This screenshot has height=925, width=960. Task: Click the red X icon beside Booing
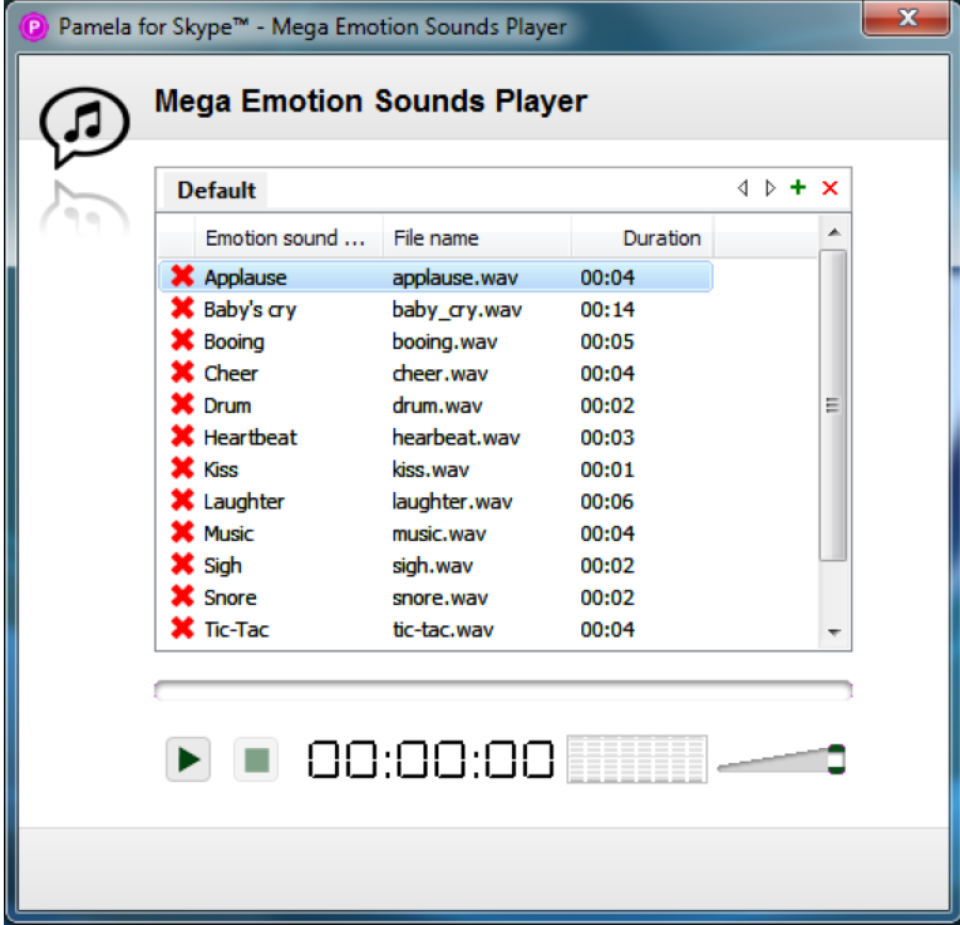pyautogui.click(x=182, y=340)
